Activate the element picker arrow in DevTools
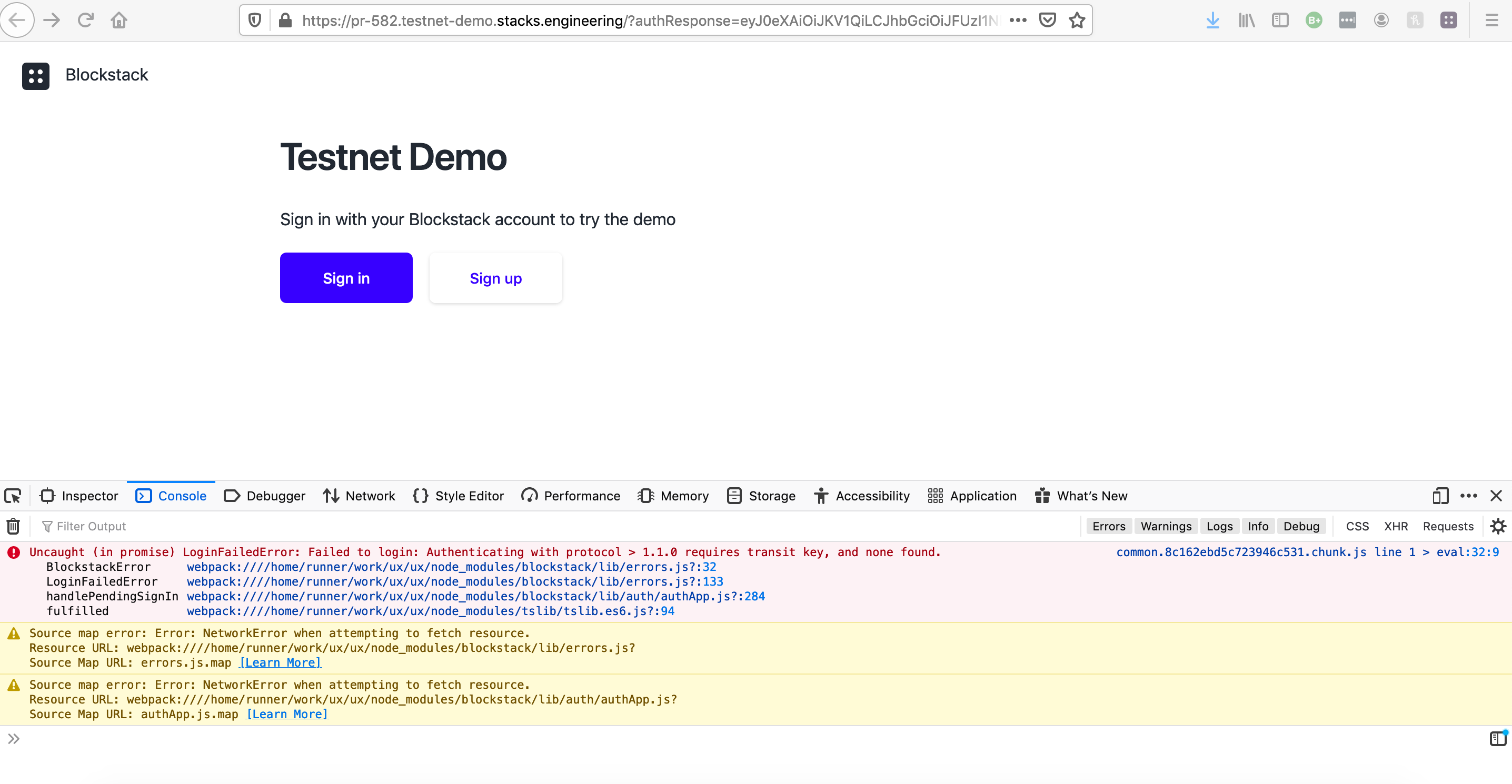Image resolution: width=1512 pixels, height=784 pixels. point(13,496)
